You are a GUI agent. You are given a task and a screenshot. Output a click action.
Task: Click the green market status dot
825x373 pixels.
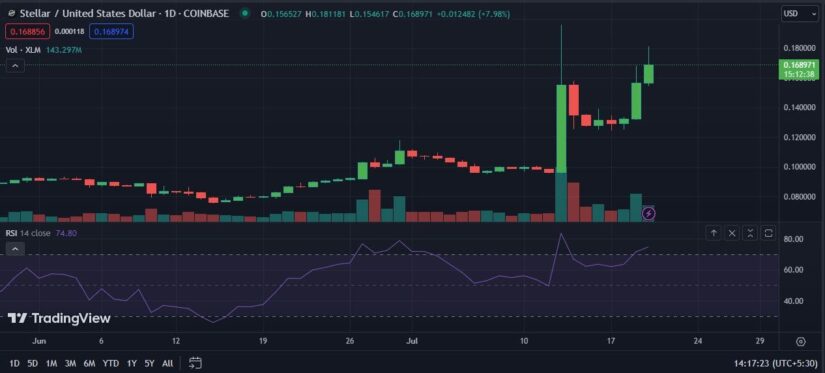[245, 13]
